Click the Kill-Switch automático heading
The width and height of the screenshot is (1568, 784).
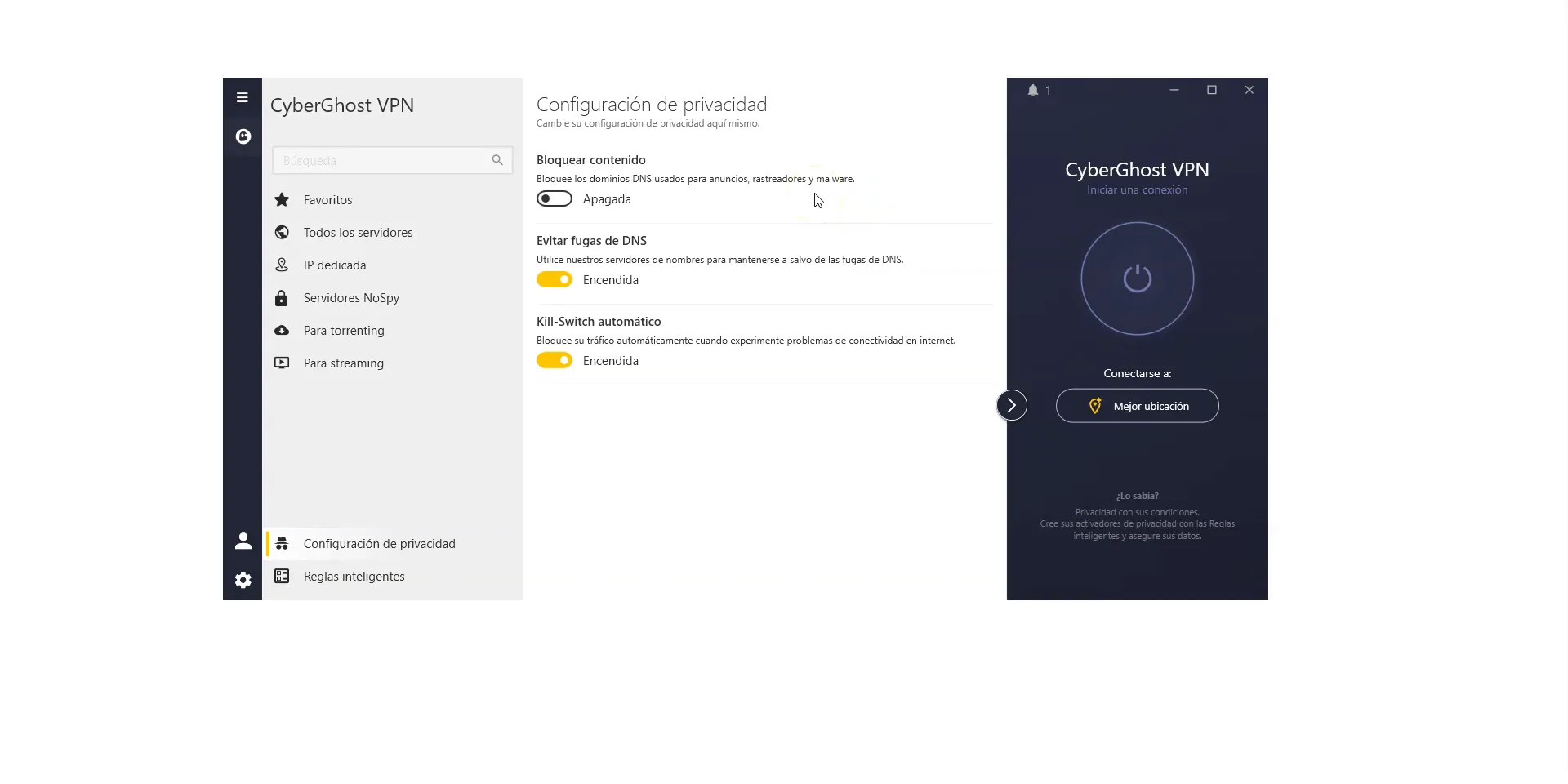599,322
